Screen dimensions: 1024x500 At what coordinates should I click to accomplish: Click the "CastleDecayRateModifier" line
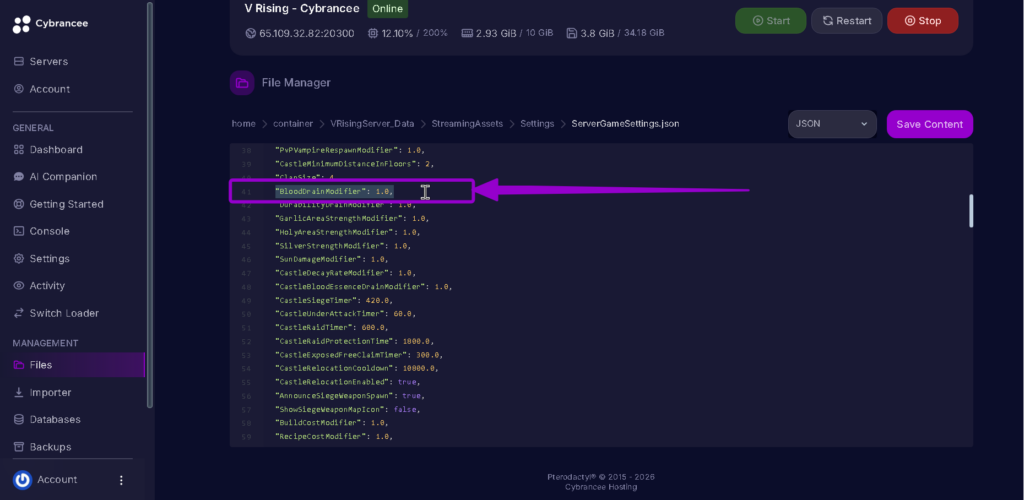tap(345, 273)
